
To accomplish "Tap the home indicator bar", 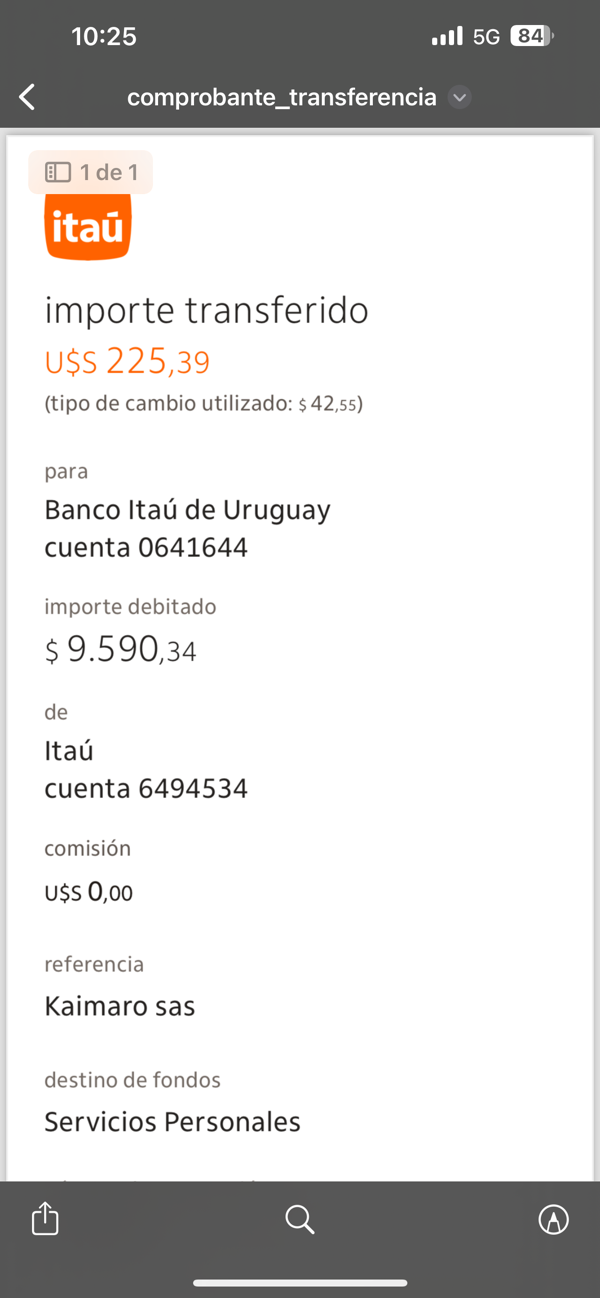I will pos(299,1283).
